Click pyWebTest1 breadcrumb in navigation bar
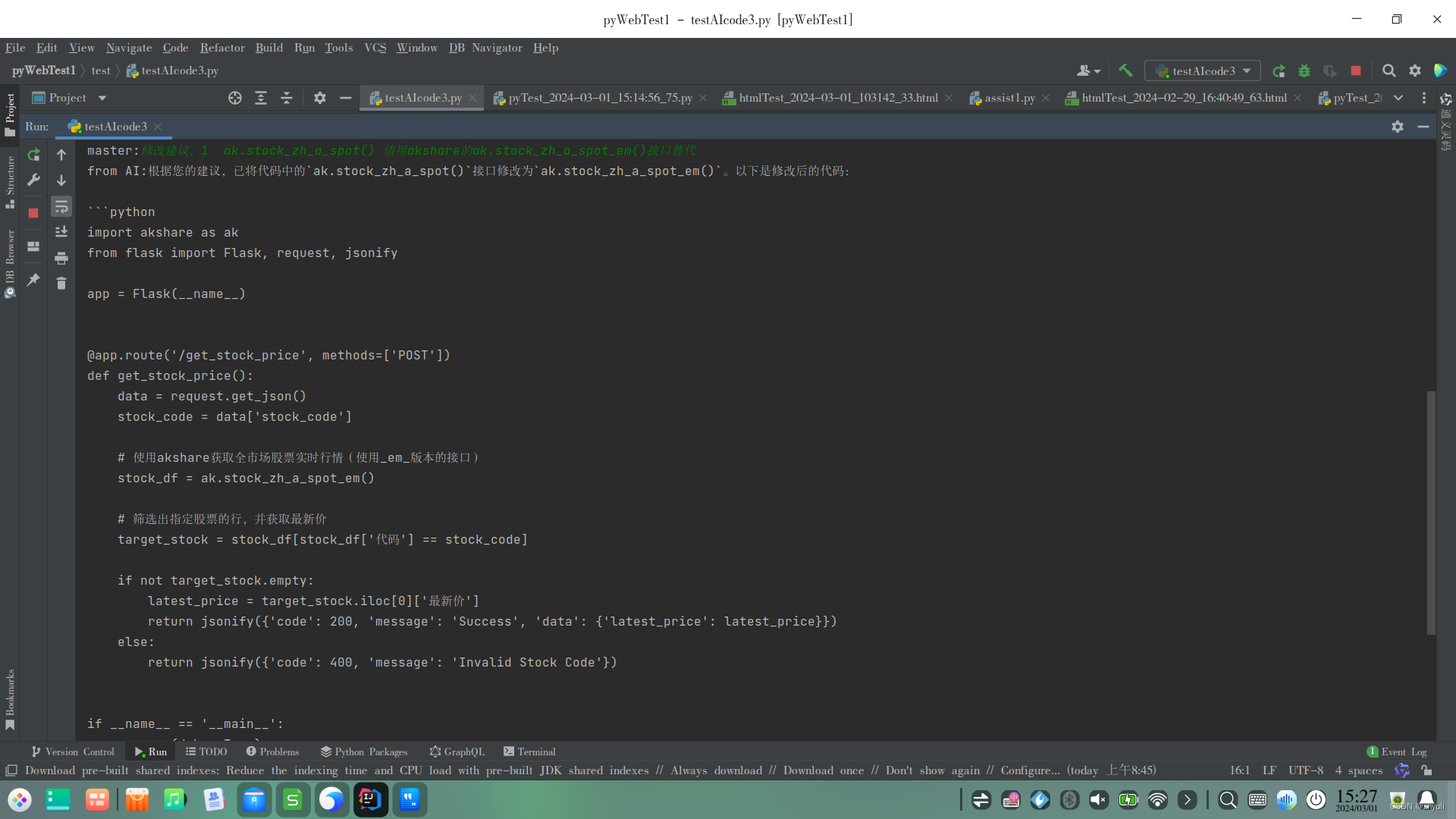This screenshot has height=819, width=1456. 44,71
